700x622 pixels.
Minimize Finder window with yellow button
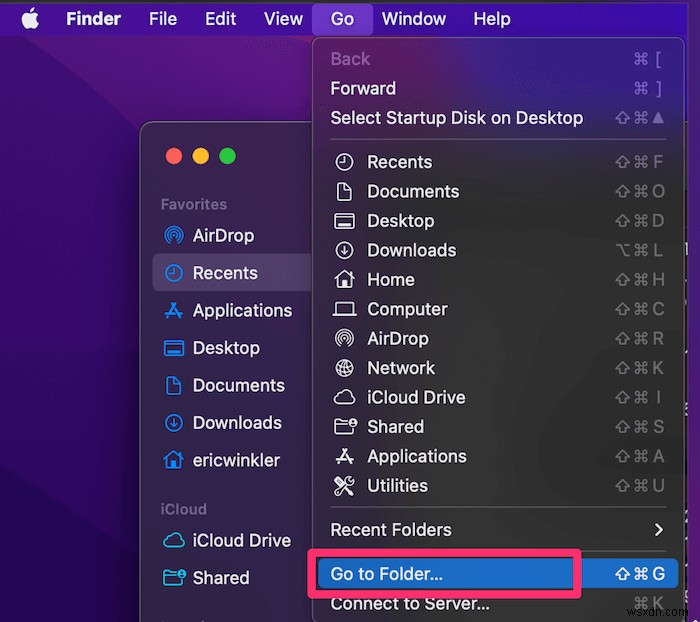[x=200, y=156]
